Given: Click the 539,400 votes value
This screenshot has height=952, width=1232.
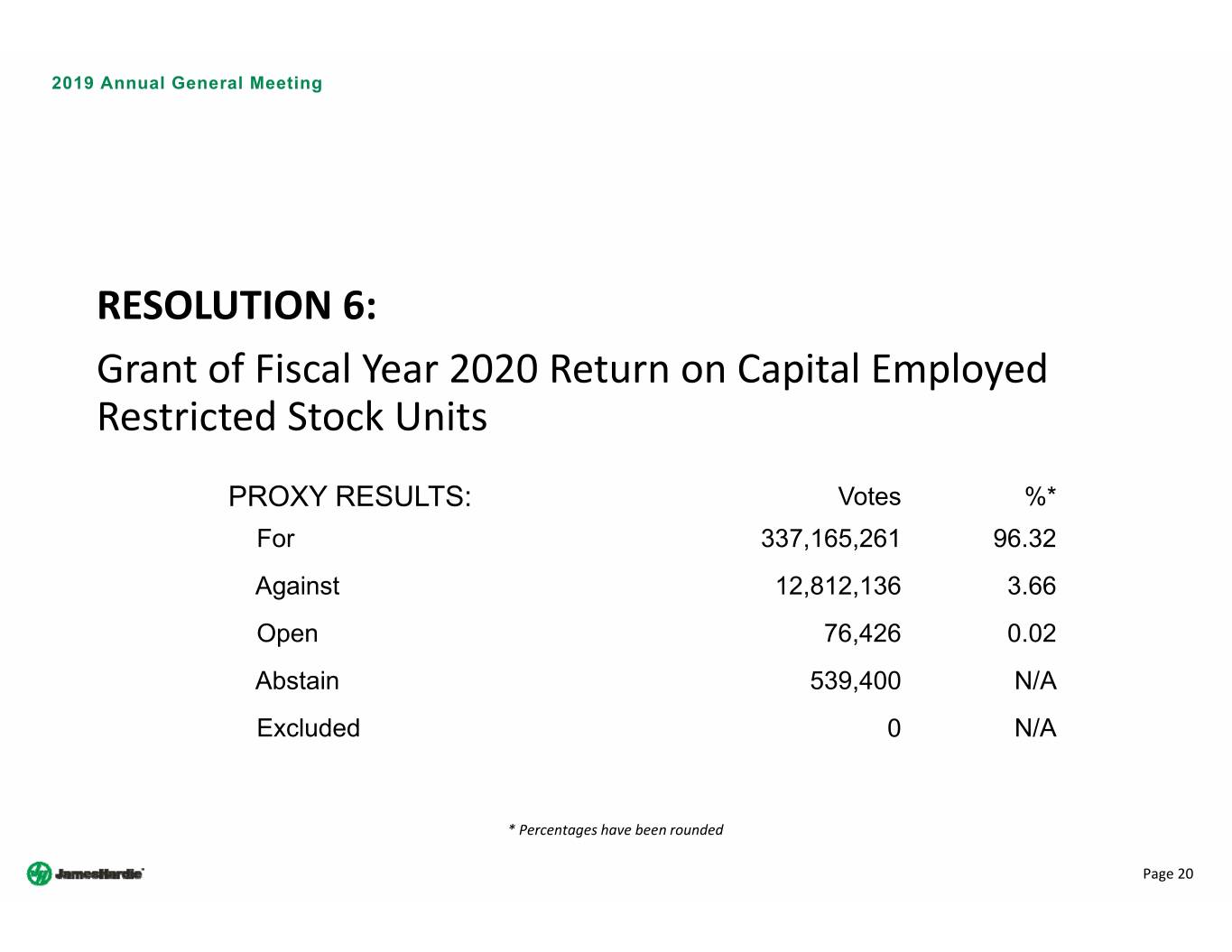Looking at the screenshot, I should pyautogui.click(x=855, y=681).
